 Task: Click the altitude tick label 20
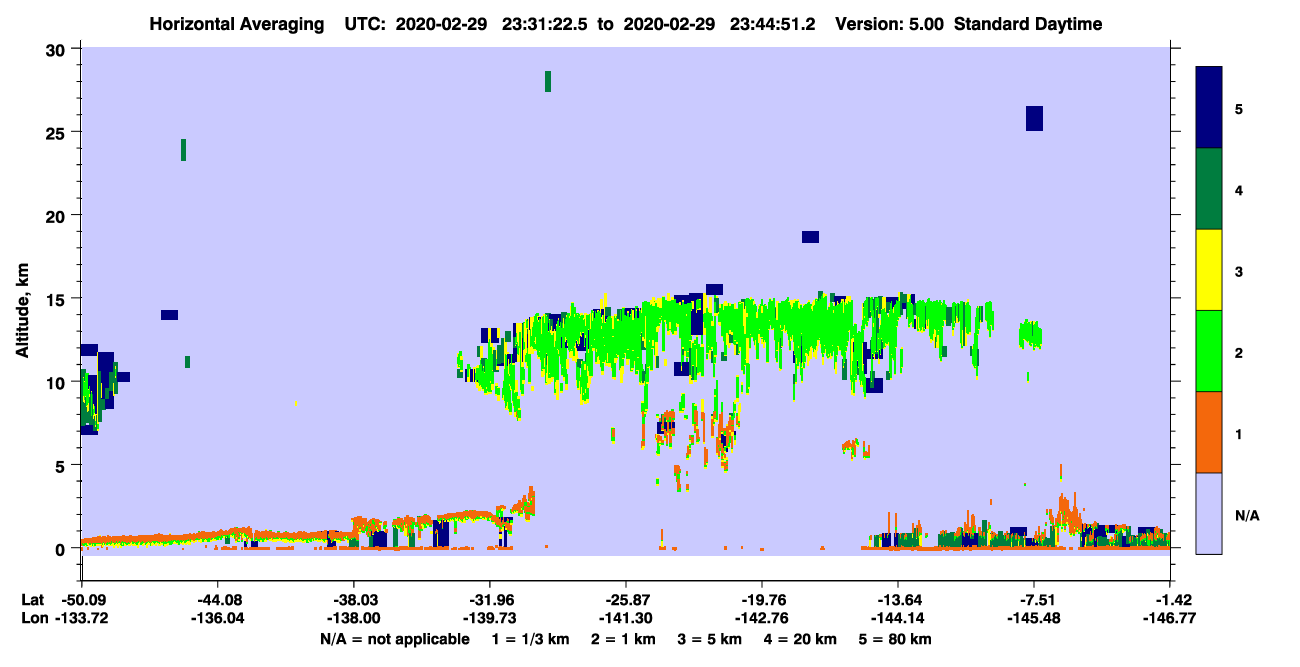click(x=58, y=216)
